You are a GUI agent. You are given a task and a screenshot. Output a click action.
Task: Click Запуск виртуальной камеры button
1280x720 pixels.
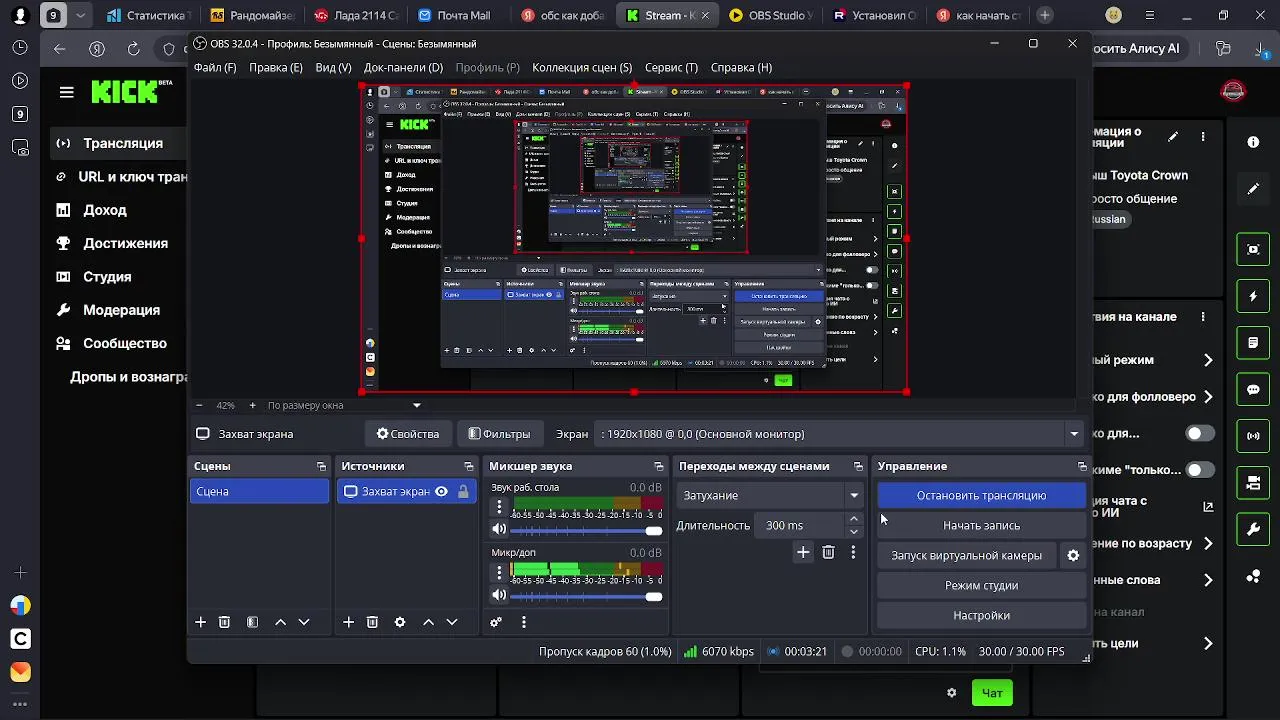pos(966,555)
